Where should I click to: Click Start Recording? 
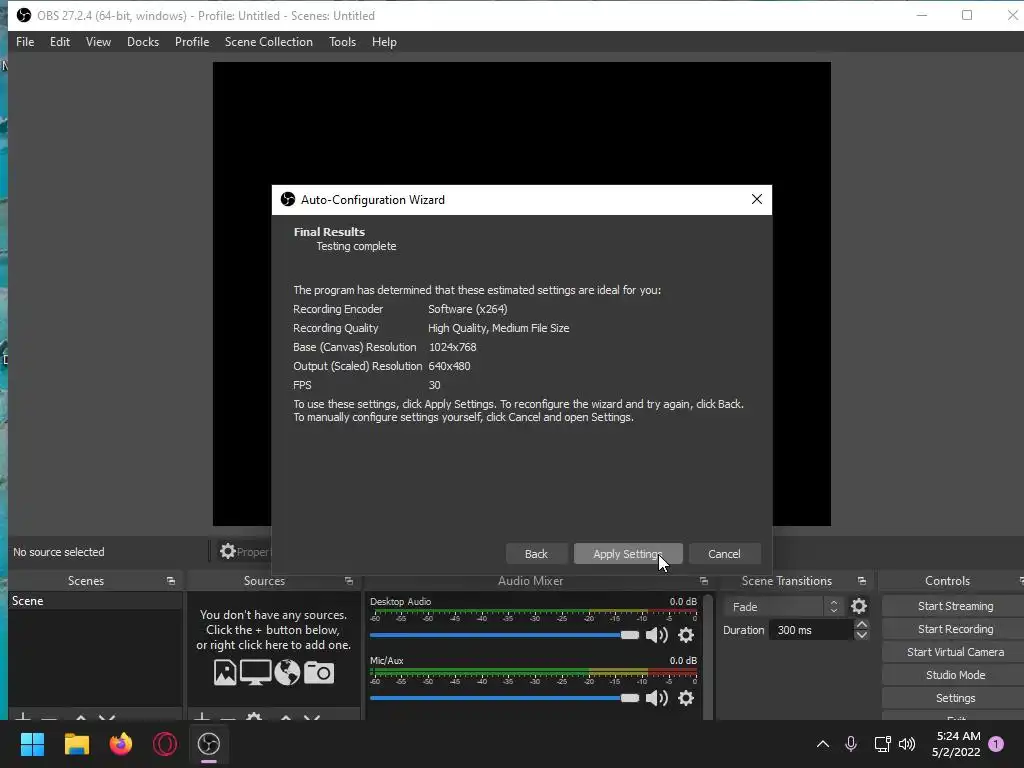pos(955,629)
